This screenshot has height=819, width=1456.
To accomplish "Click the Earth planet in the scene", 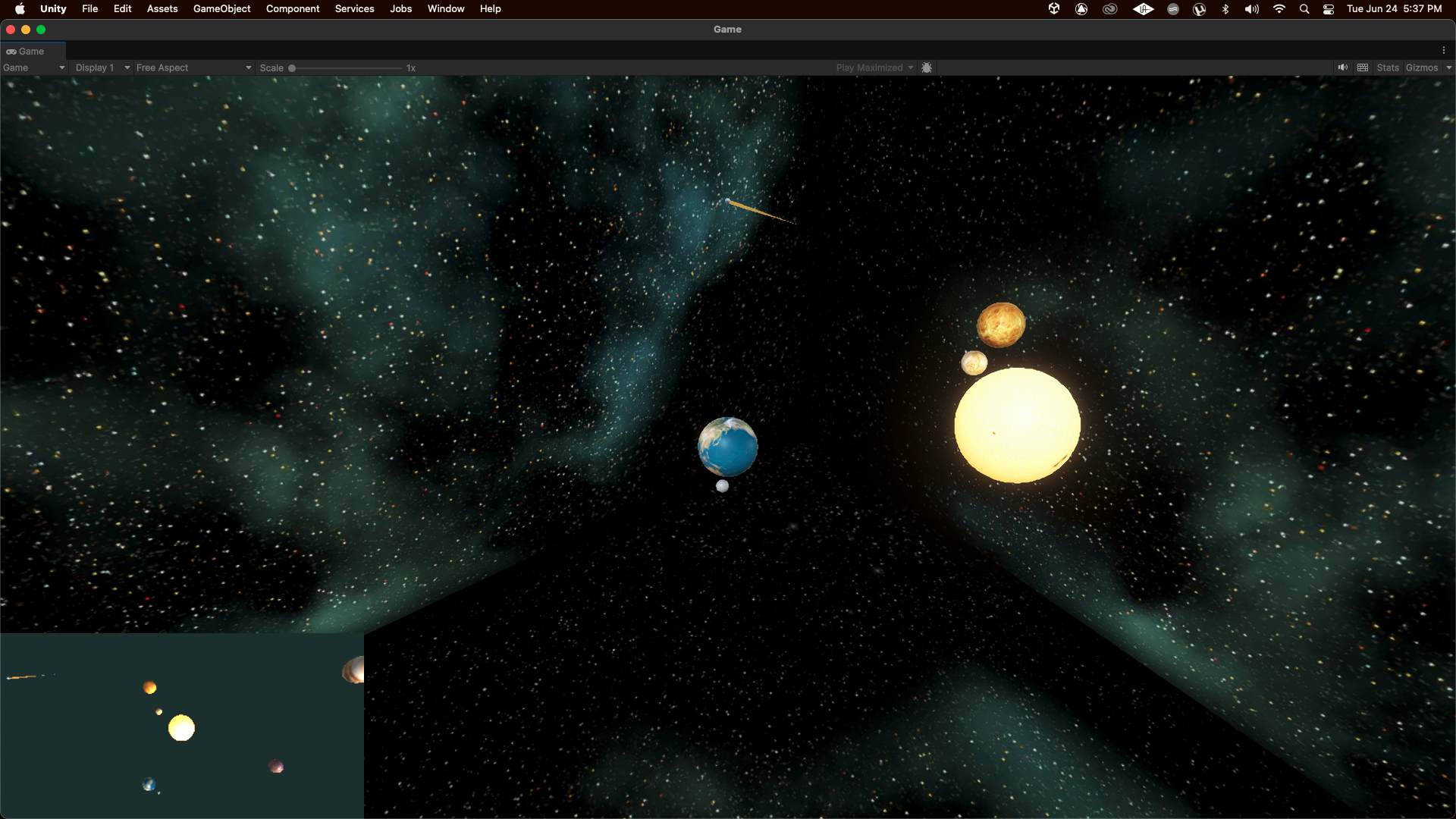I will click(x=728, y=447).
